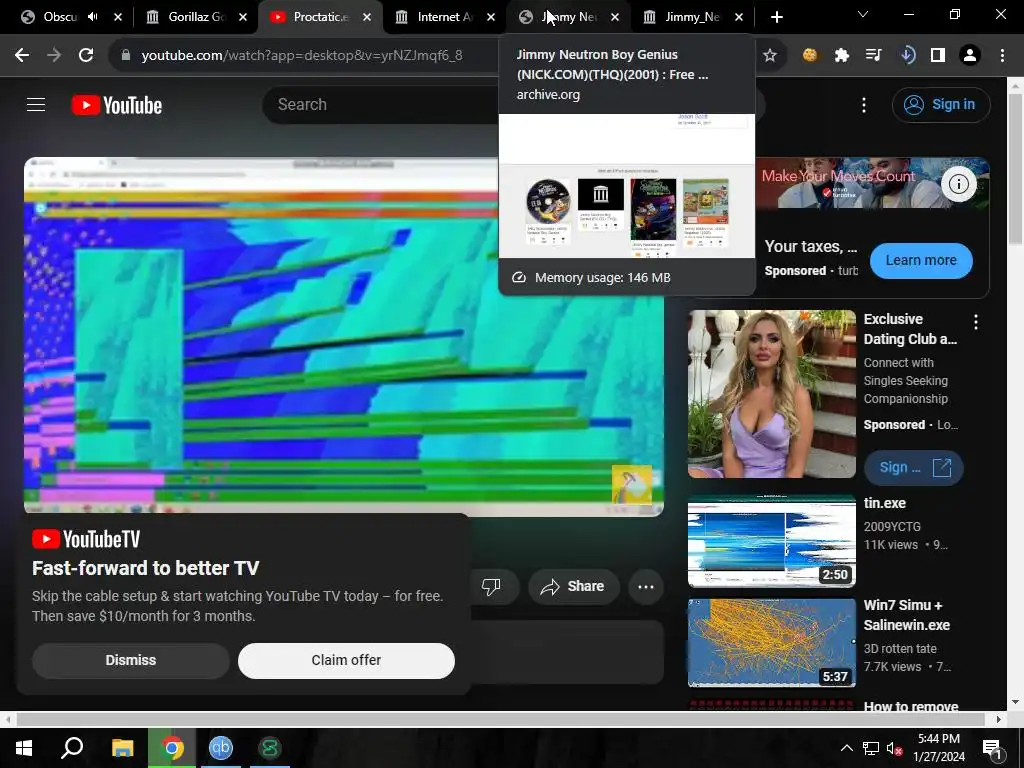The image size is (1024, 768).
Task: Open Chrome downloads icon
Action: click(906, 56)
